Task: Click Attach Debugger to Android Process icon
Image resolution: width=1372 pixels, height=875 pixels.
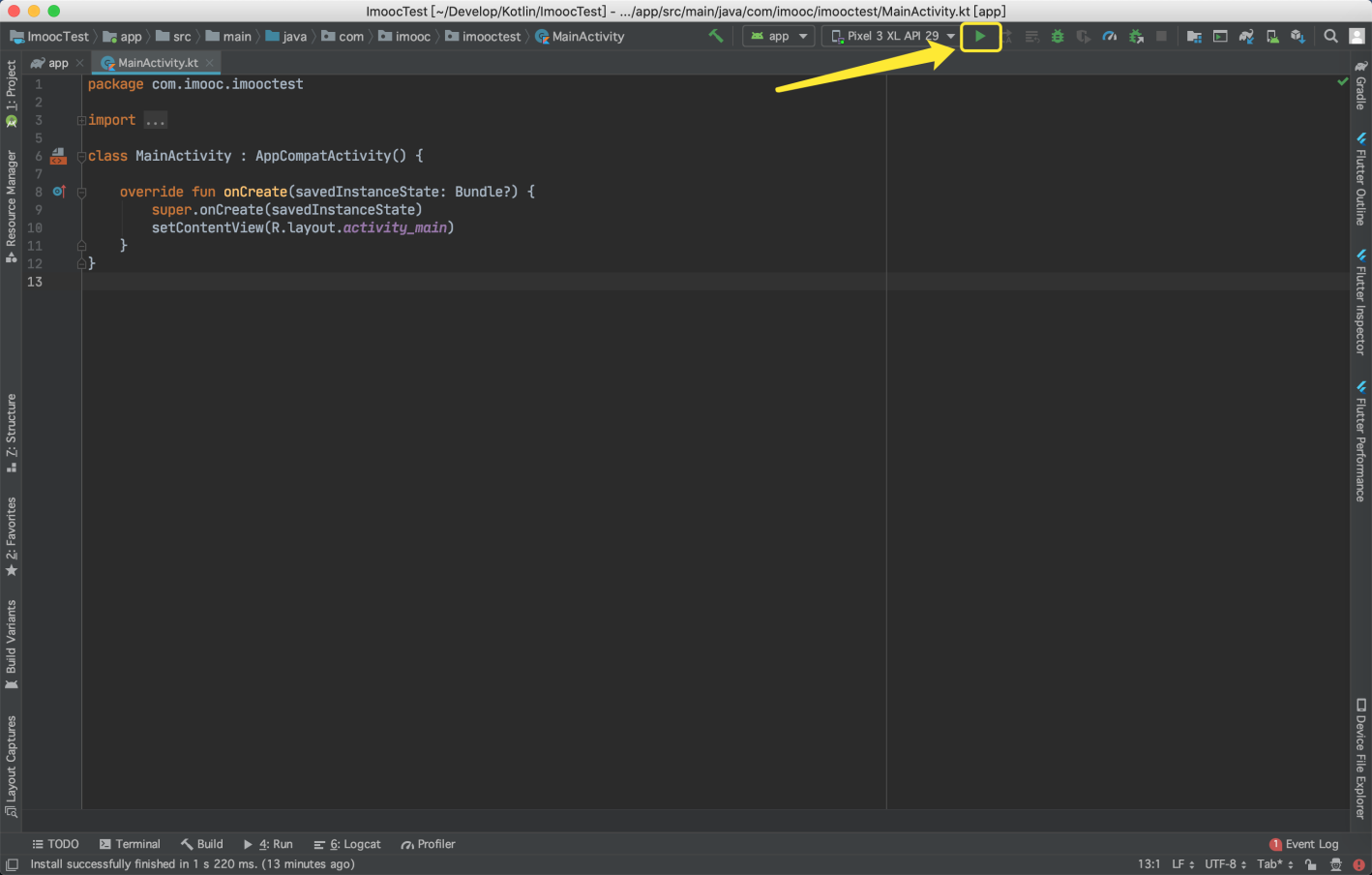Action: pyautogui.click(x=1136, y=36)
